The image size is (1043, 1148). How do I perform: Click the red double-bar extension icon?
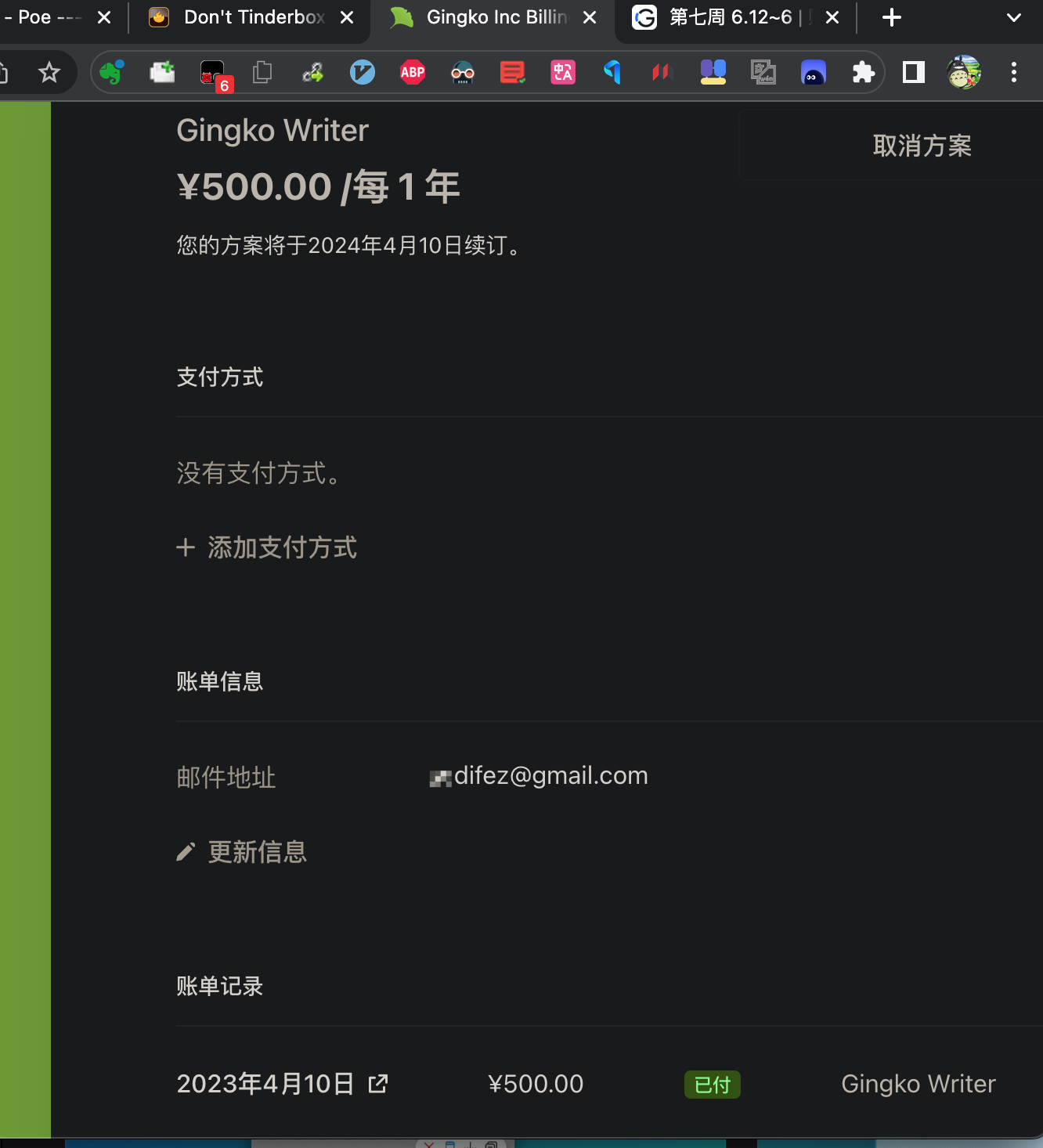662,73
